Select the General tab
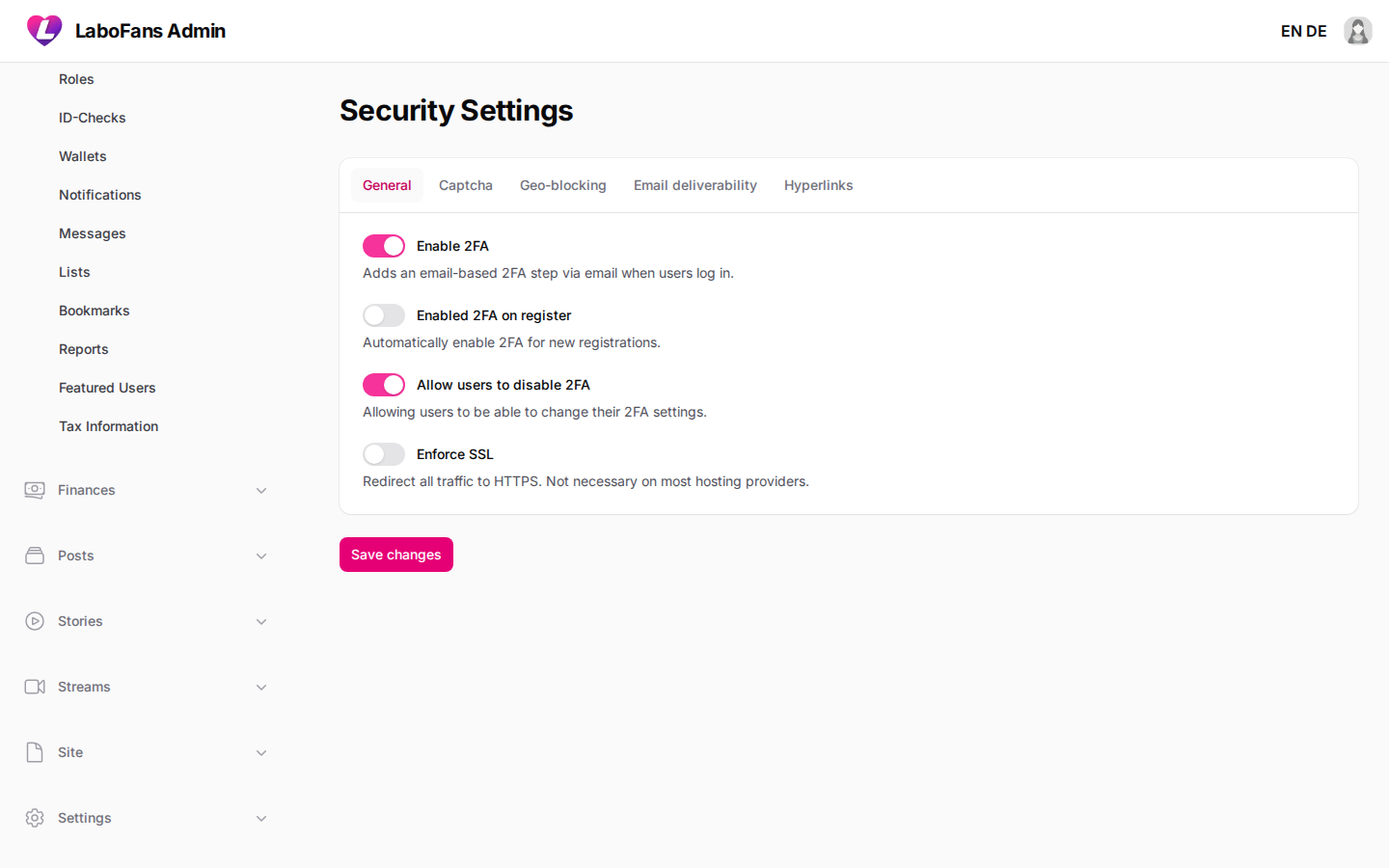The image size is (1389, 868). [387, 185]
